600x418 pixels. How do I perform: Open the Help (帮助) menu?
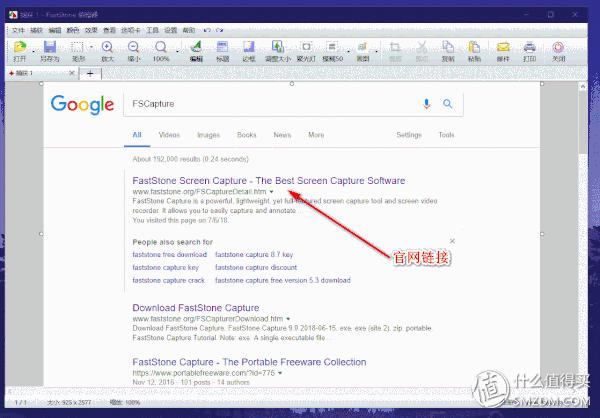189,30
